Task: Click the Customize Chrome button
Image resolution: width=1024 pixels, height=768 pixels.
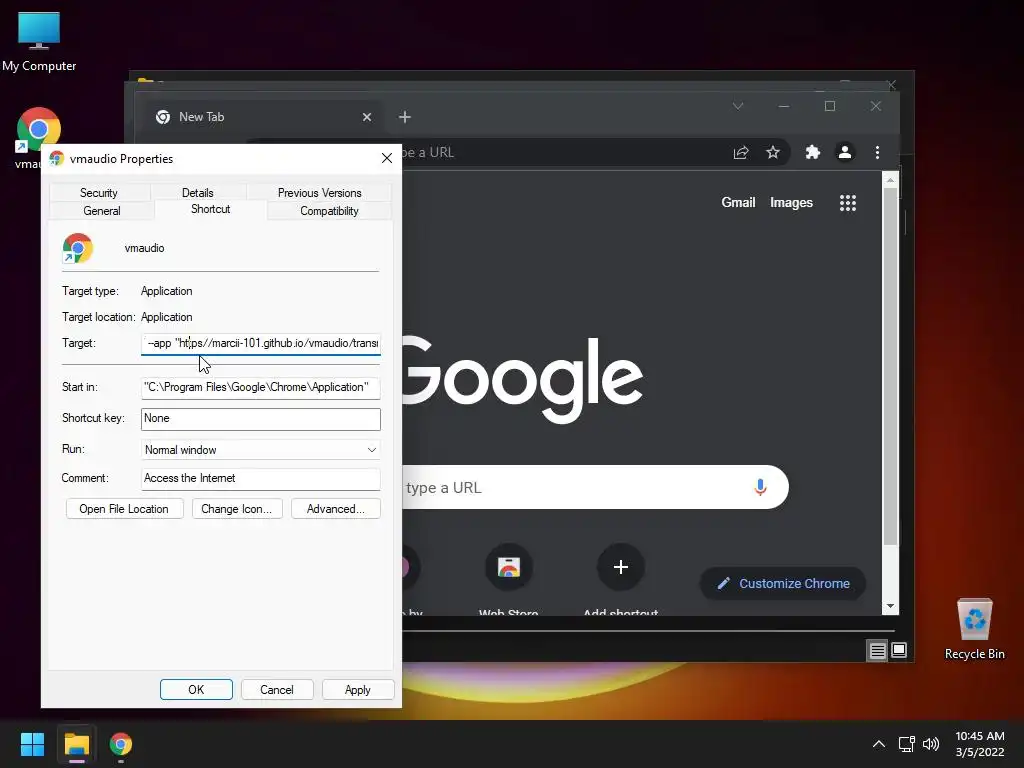Action: point(783,583)
